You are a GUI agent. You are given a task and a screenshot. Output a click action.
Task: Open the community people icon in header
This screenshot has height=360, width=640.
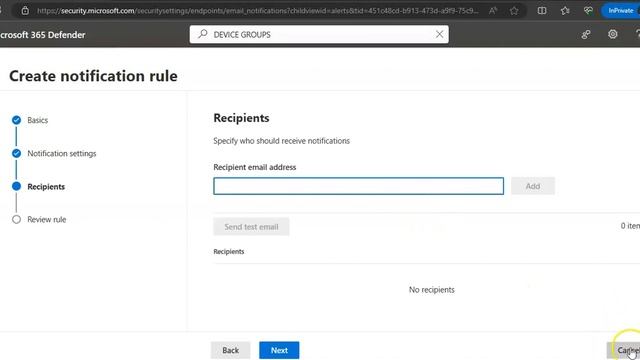[586, 35]
